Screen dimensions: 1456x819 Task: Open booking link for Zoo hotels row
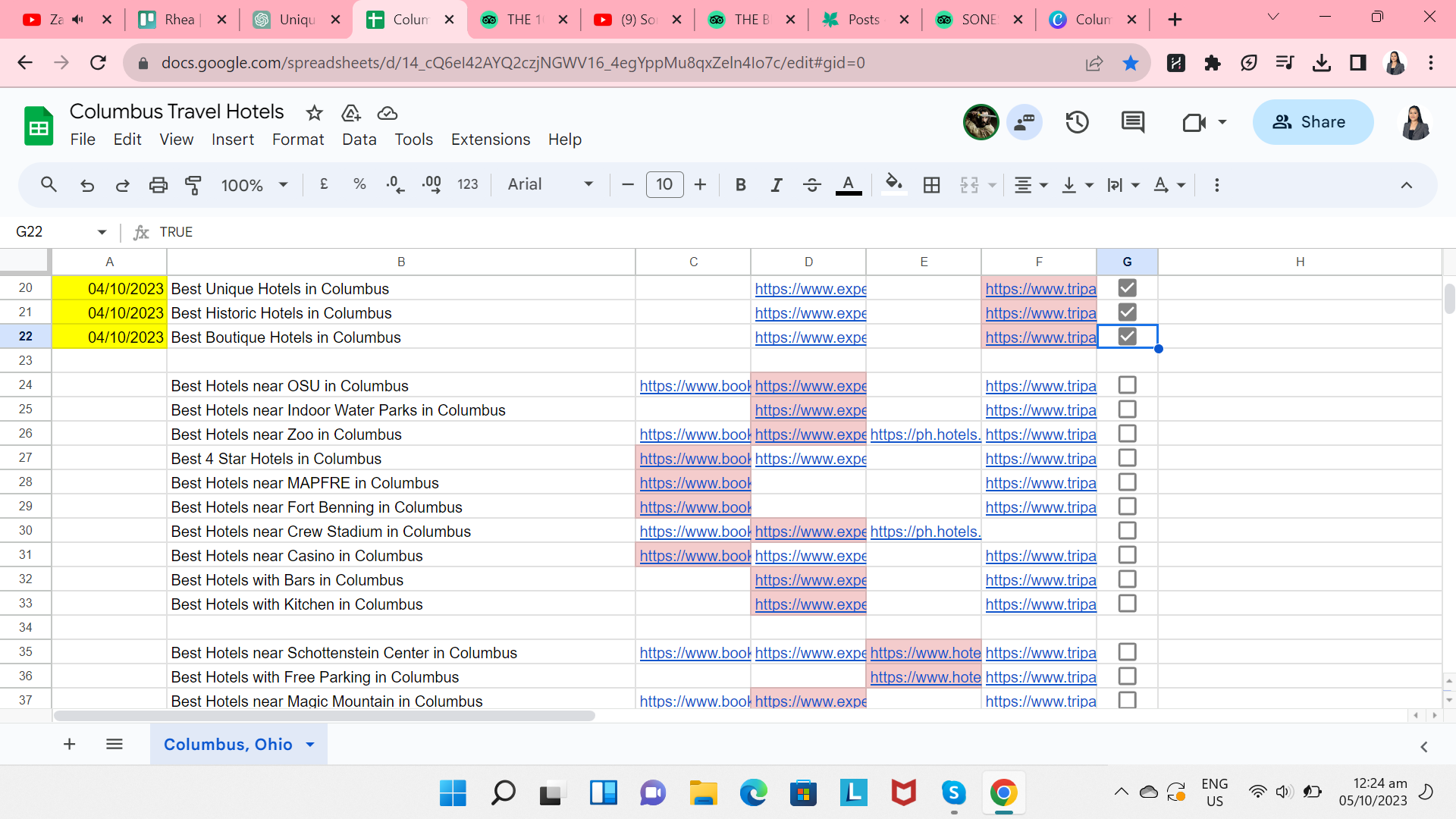694,435
